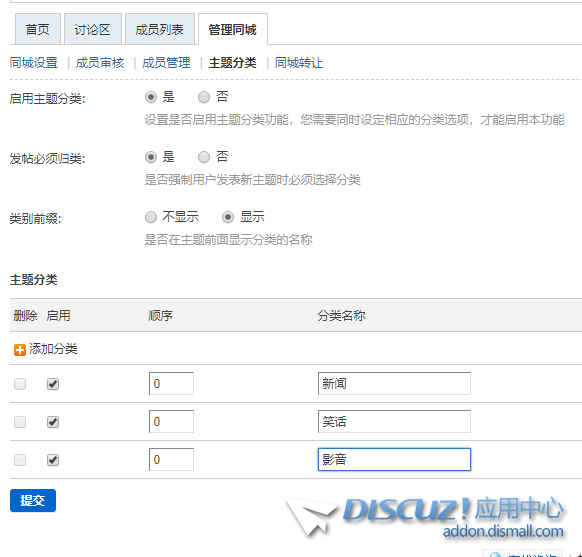Uncheck the enable box for 笑话 row

(53, 422)
